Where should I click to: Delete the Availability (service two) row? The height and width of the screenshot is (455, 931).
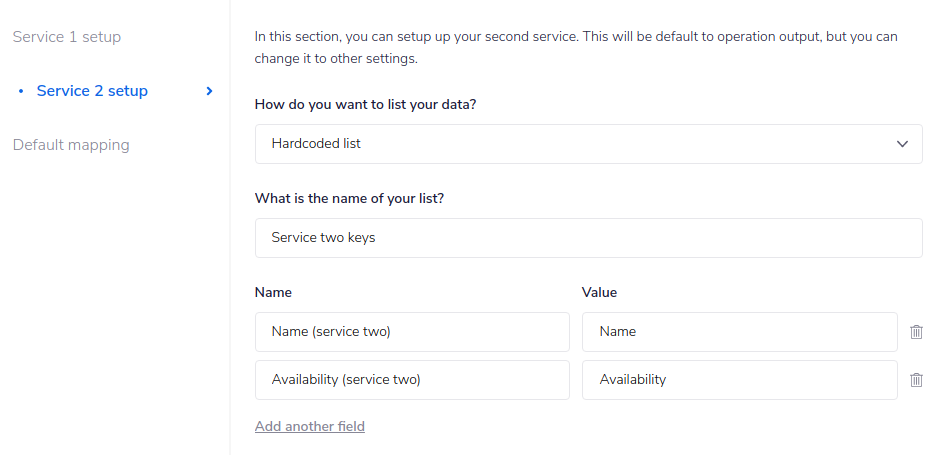click(916, 380)
